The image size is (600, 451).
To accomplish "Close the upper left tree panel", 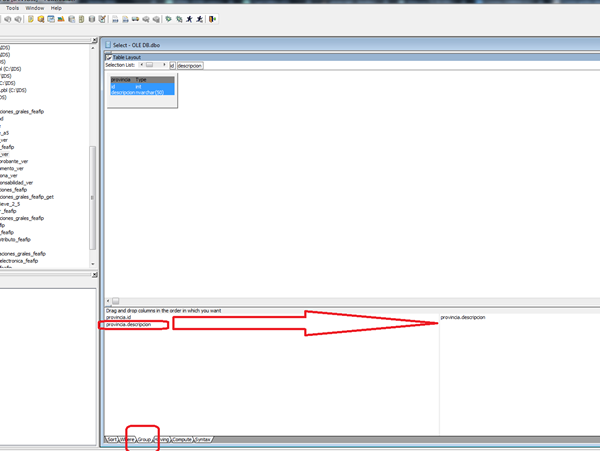I will point(95,40).
